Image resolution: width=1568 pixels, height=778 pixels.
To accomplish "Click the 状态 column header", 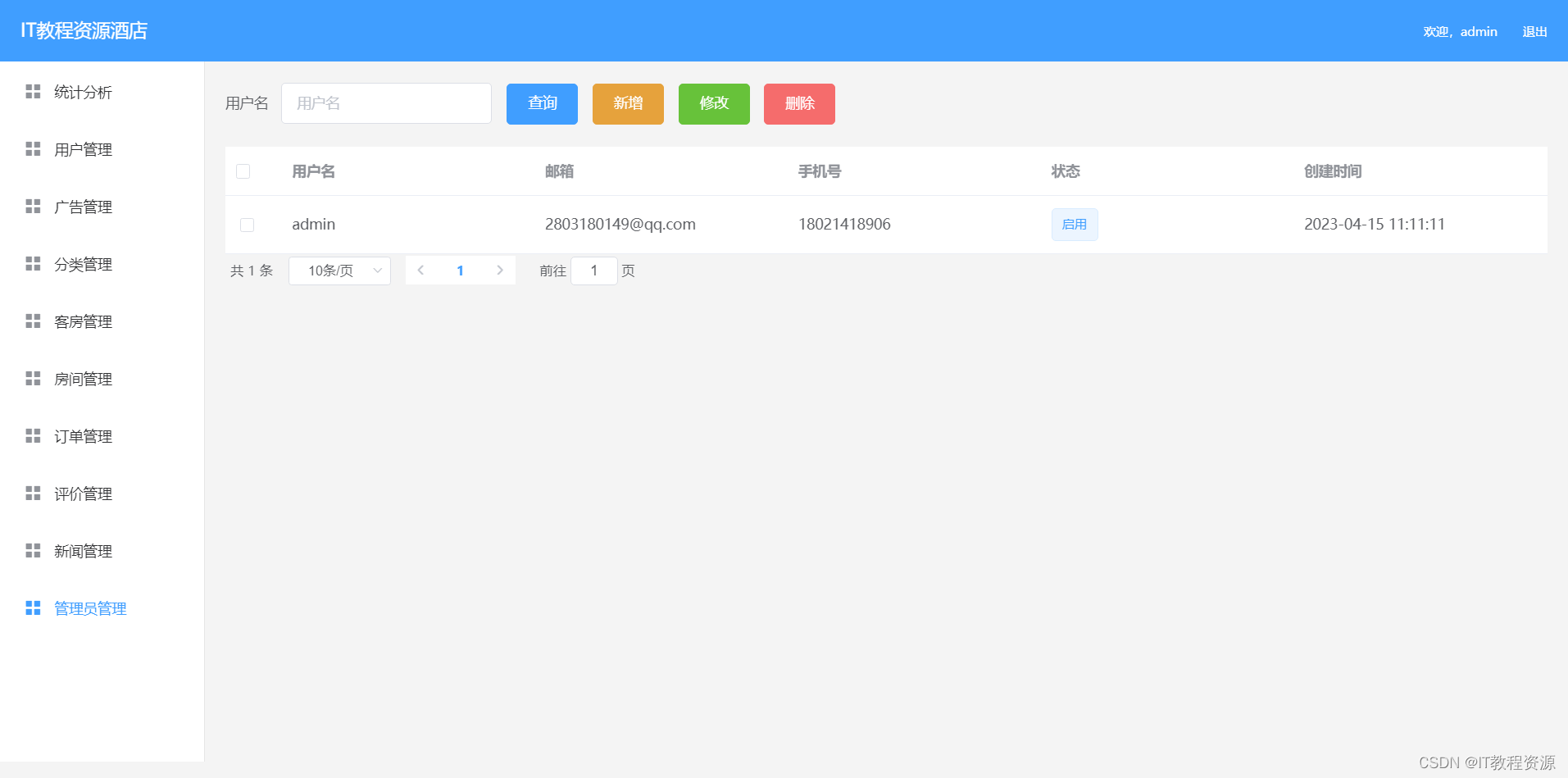I will coord(1066,171).
